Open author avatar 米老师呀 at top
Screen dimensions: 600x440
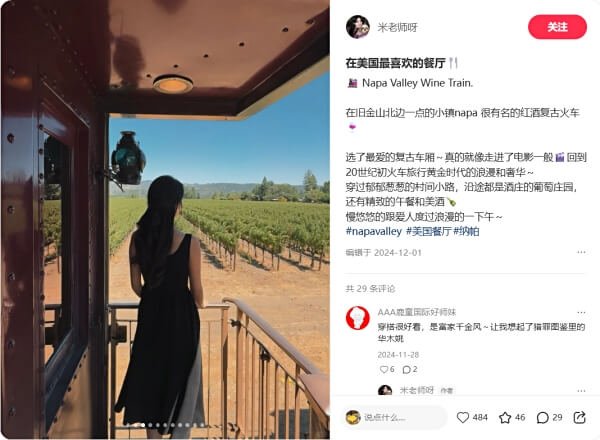click(x=357, y=27)
